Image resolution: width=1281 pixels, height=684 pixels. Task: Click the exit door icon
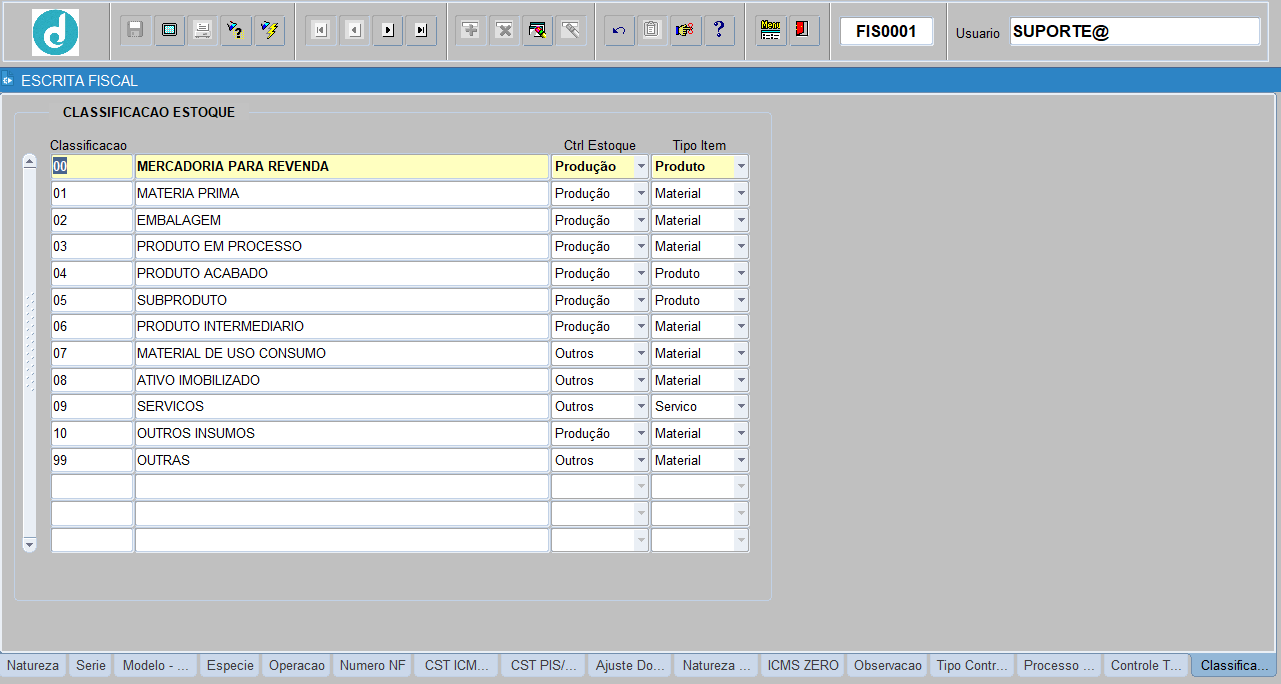click(803, 30)
